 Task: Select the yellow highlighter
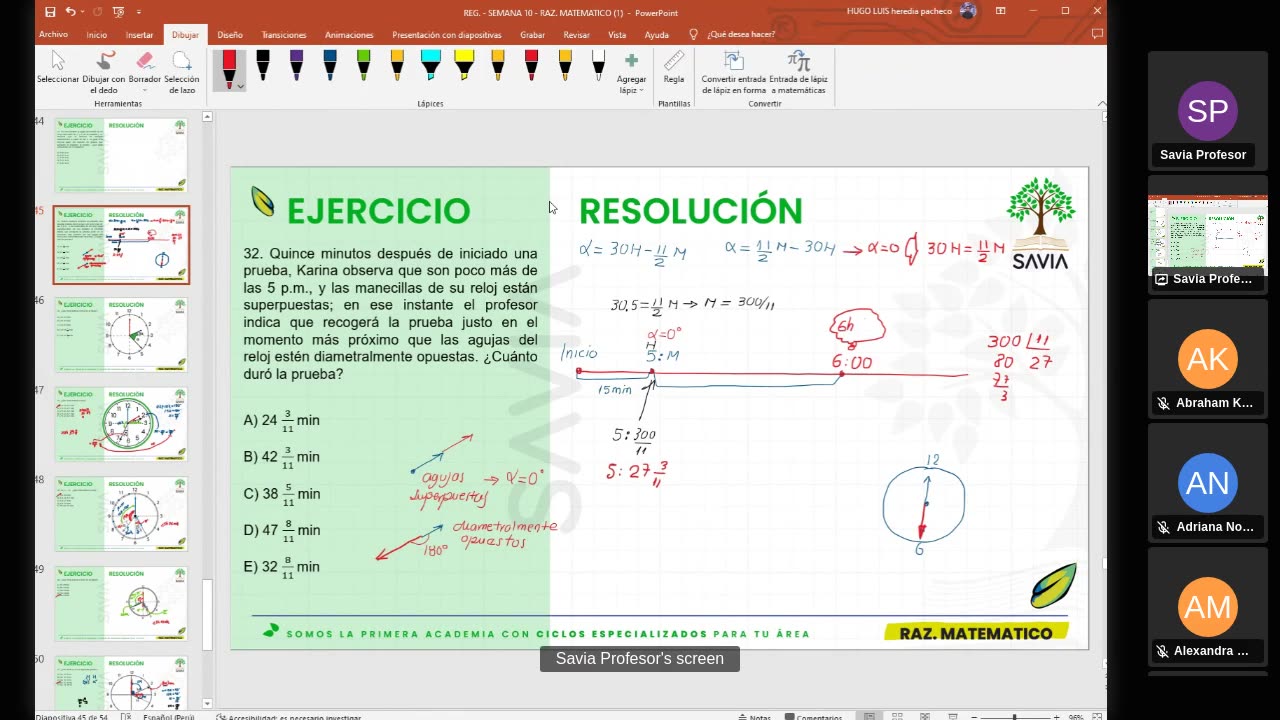[464, 66]
